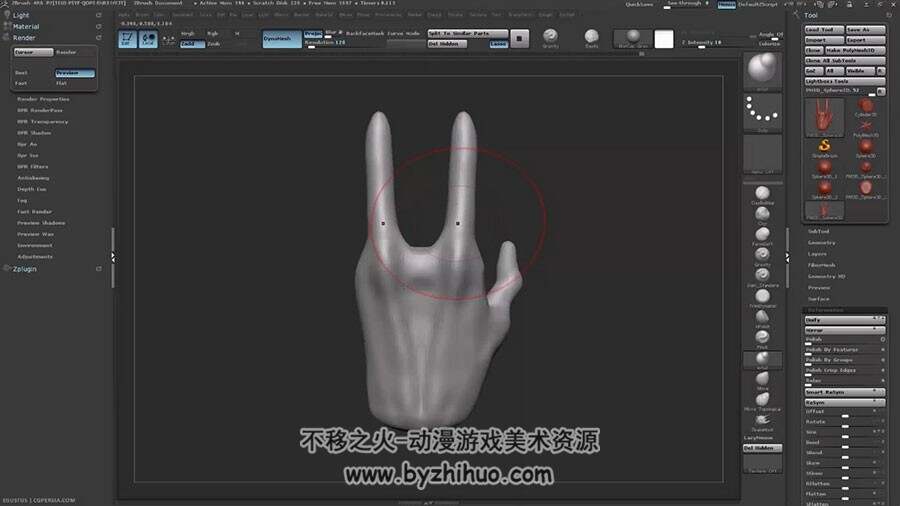Viewport: 900px width, 506px height.
Task: Select the Pinch brush
Action: (x=762, y=340)
